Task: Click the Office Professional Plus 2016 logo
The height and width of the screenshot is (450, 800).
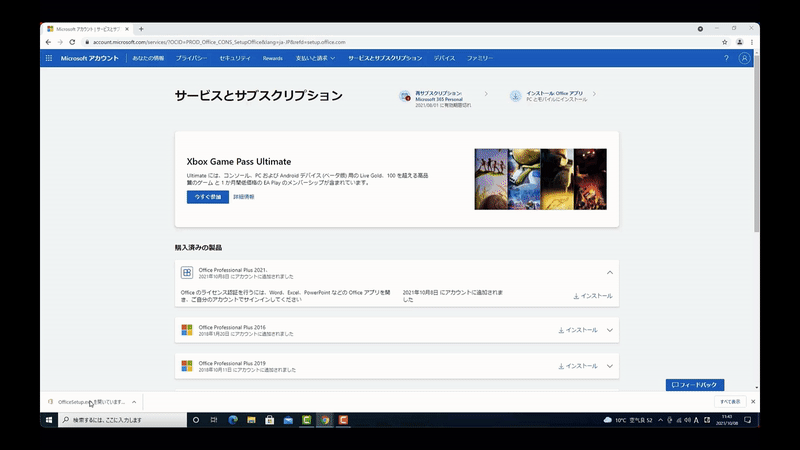Action: click(x=187, y=330)
